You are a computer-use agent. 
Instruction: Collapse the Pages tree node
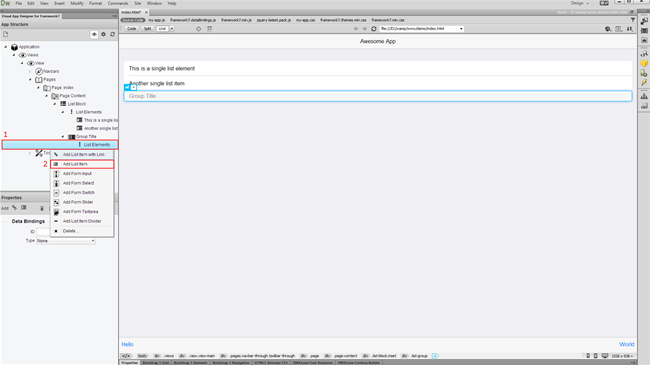pyautogui.click(x=30, y=79)
